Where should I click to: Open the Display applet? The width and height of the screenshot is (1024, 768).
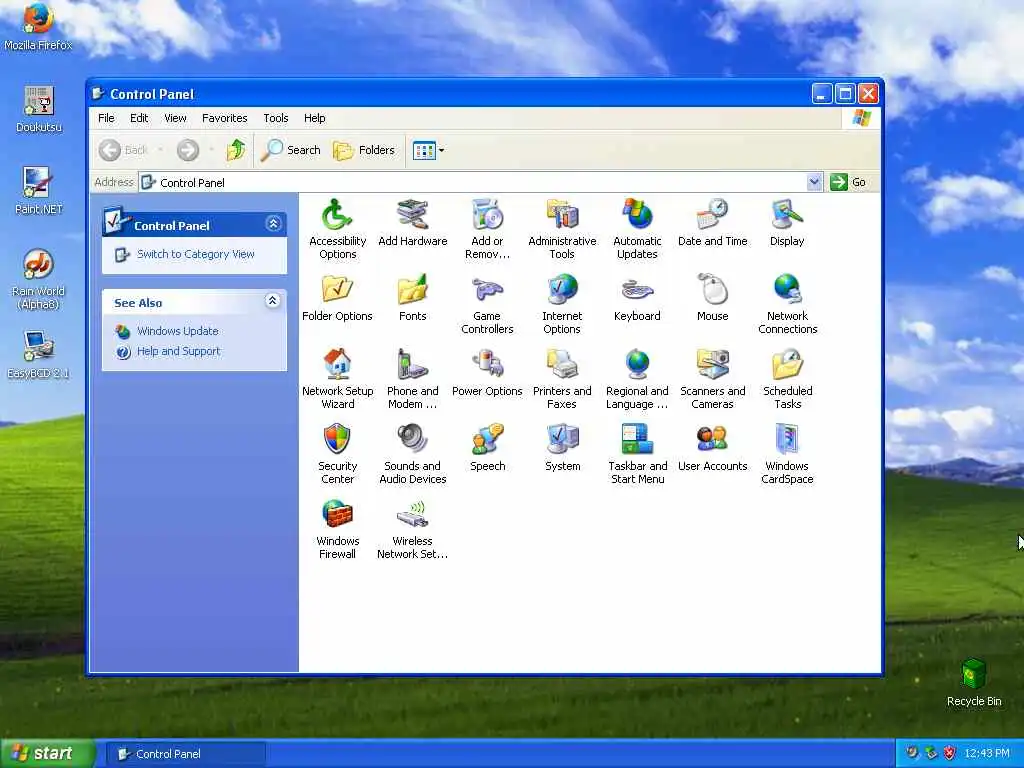click(787, 223)
